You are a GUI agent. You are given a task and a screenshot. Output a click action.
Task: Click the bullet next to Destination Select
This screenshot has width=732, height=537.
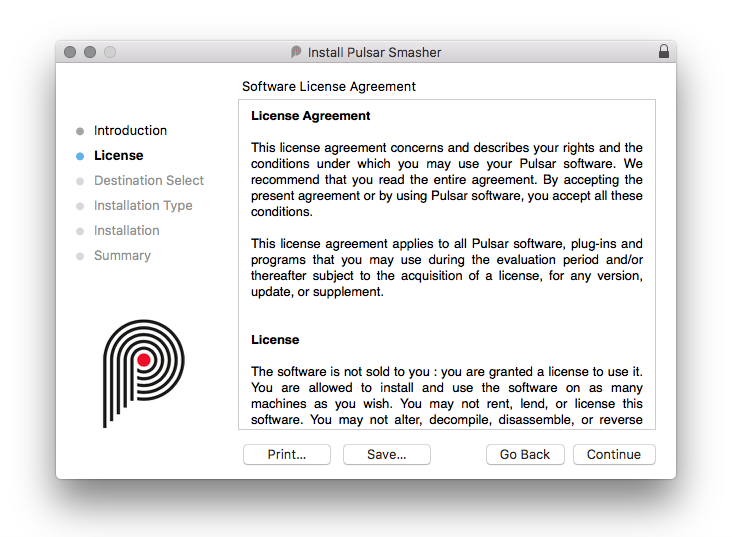(80, 181)
